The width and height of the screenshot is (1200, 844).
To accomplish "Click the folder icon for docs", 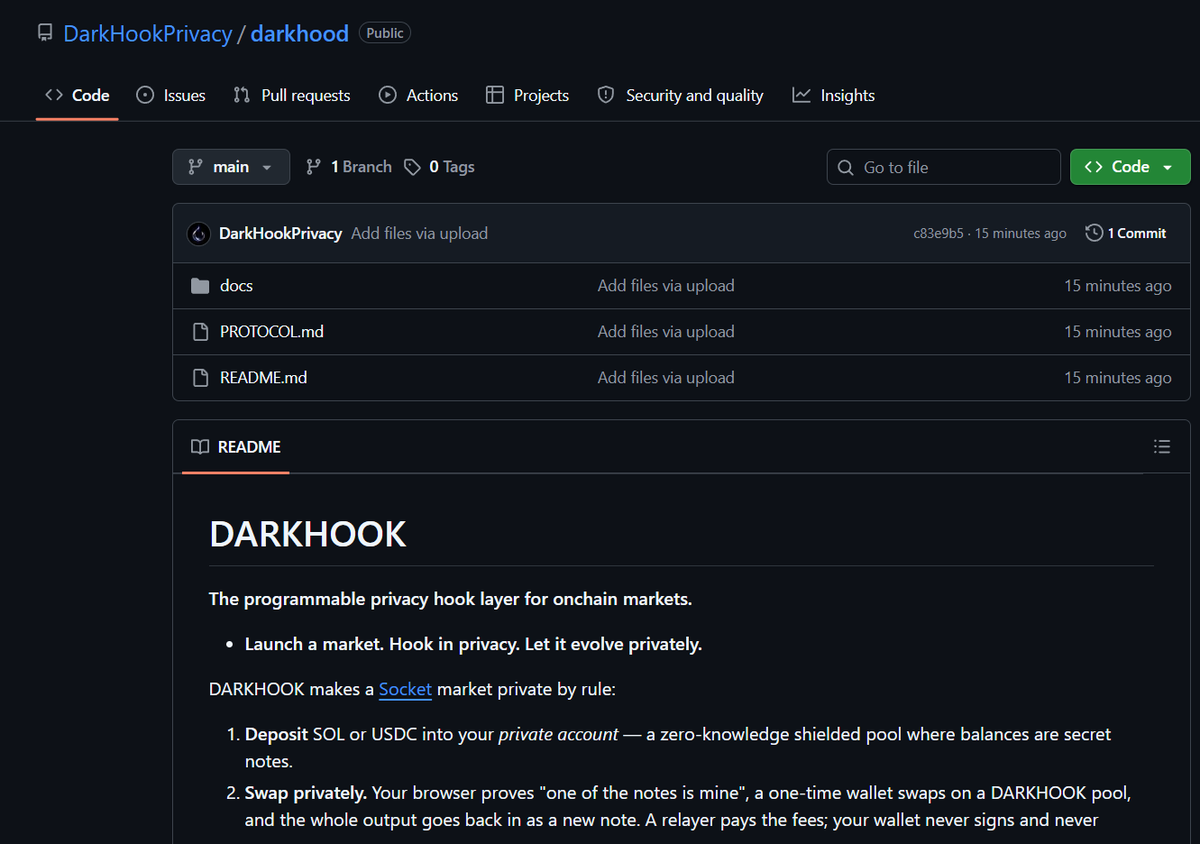I will (200, 286).
